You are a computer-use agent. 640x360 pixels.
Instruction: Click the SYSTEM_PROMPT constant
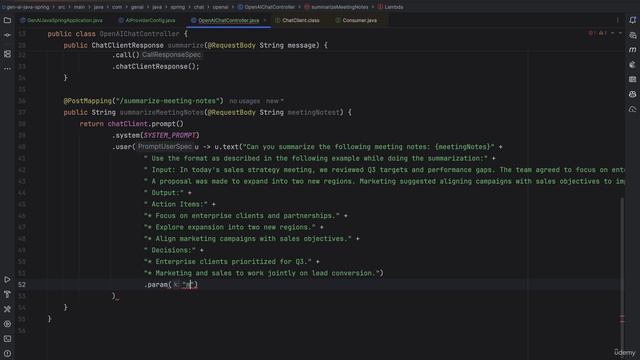click(x=170, y=135)
